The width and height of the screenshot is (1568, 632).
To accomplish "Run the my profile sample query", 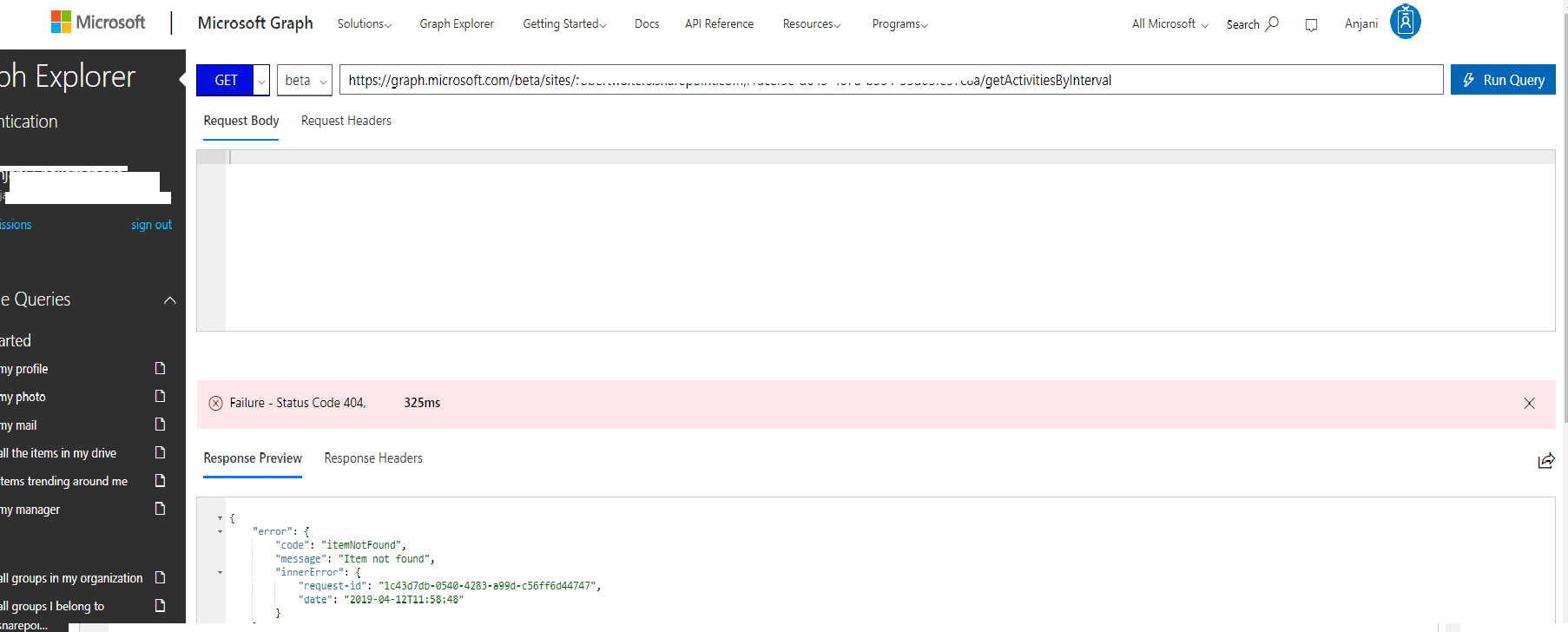I will [24, 369].
